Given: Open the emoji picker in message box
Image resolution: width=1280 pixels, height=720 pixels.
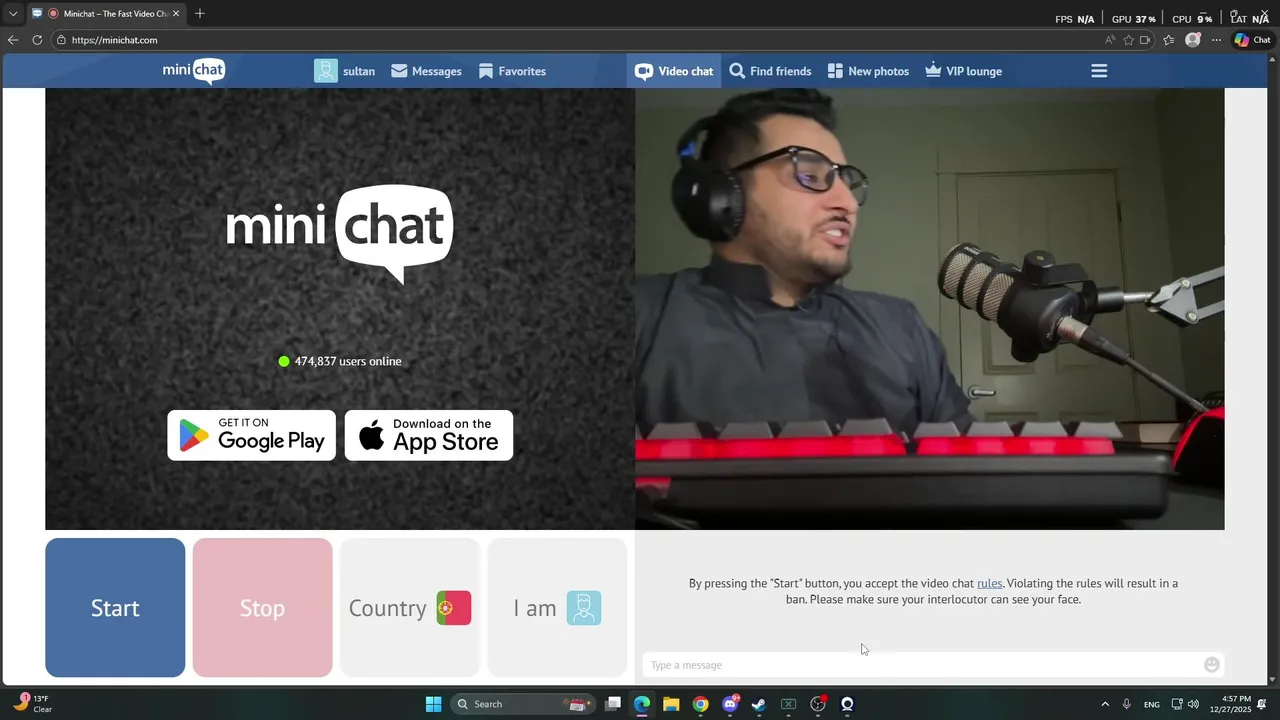Looking at the screenshot, I should pyautogui.click(x=1212, y=665).
